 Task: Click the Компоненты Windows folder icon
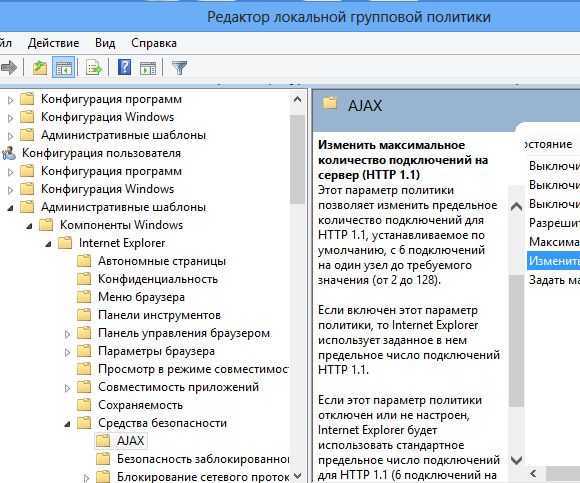pyautogui.click(x=46, y=225)
